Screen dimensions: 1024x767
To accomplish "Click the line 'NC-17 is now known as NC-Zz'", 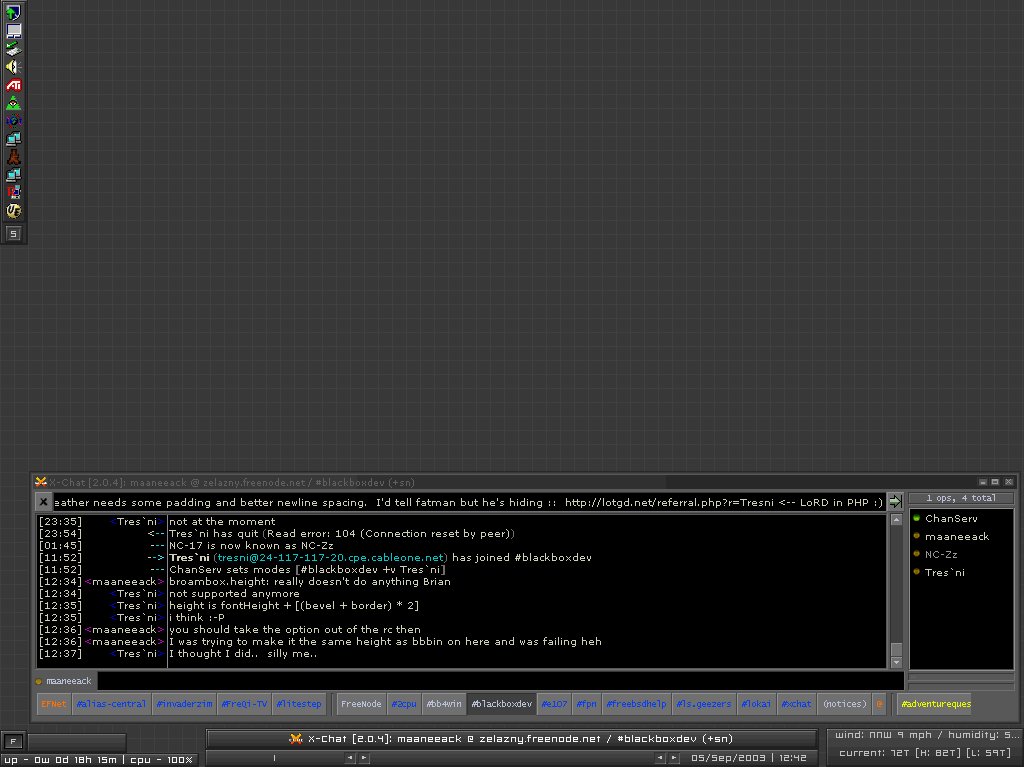I will pyautogui.click(x=251, y=546).
